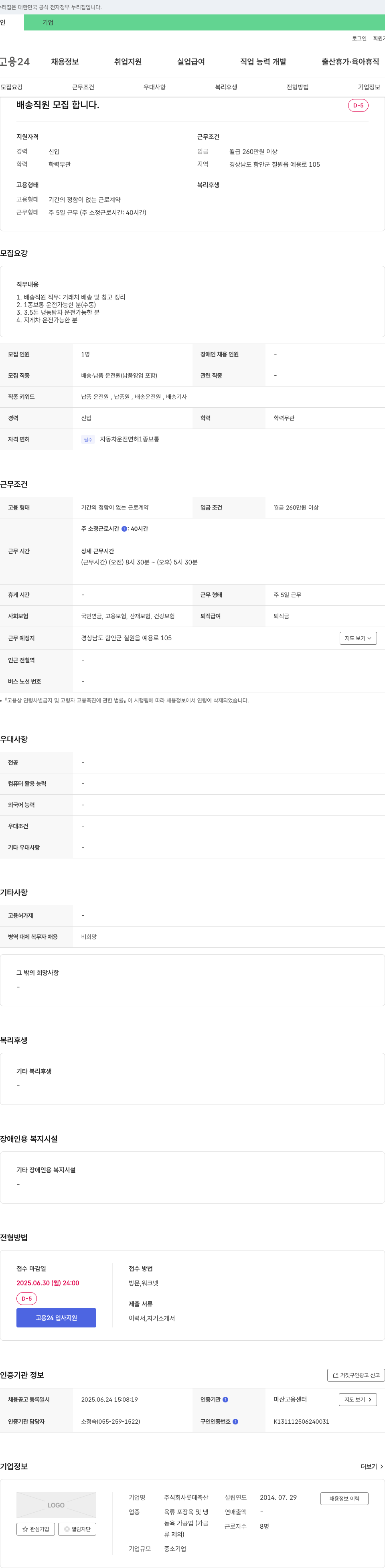Open the 실업급여 menu
Image resolution: width=385 pixels, height=1568 pixels.
(x=190, y=61)
